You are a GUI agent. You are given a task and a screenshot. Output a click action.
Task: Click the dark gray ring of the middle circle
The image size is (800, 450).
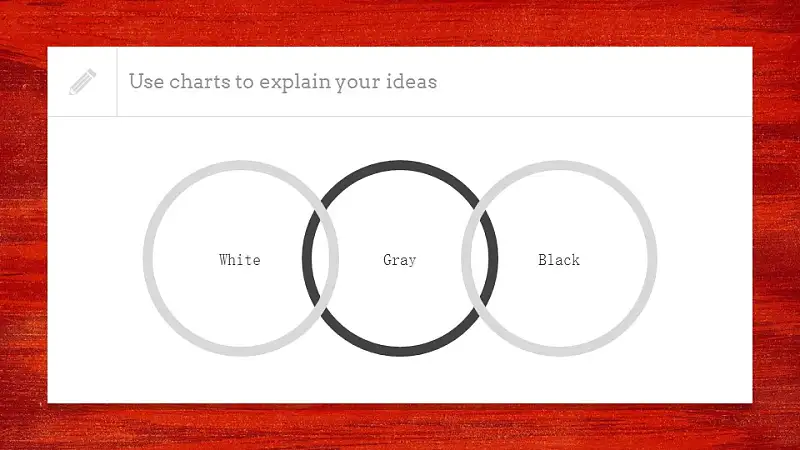[400, 165]
